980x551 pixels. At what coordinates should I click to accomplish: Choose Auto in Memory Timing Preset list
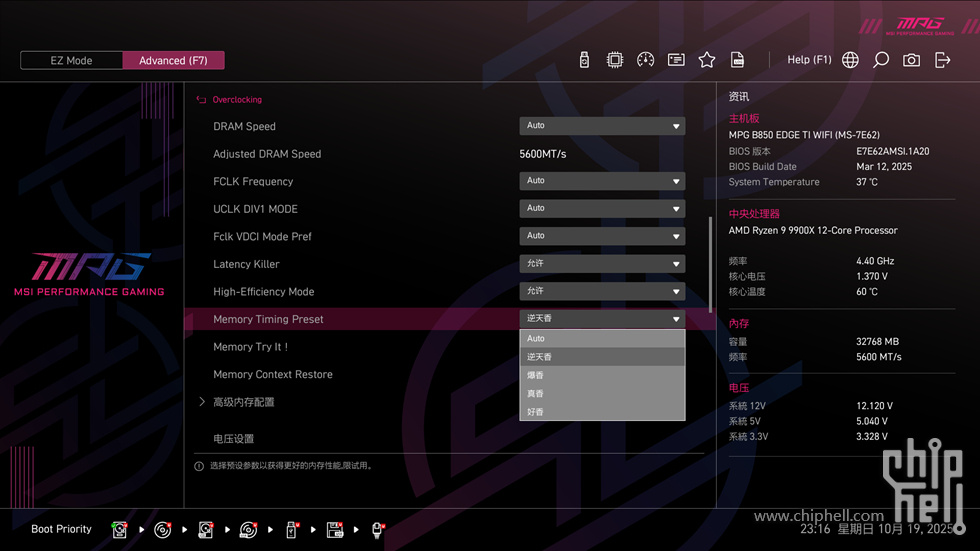tap(602, 339)
